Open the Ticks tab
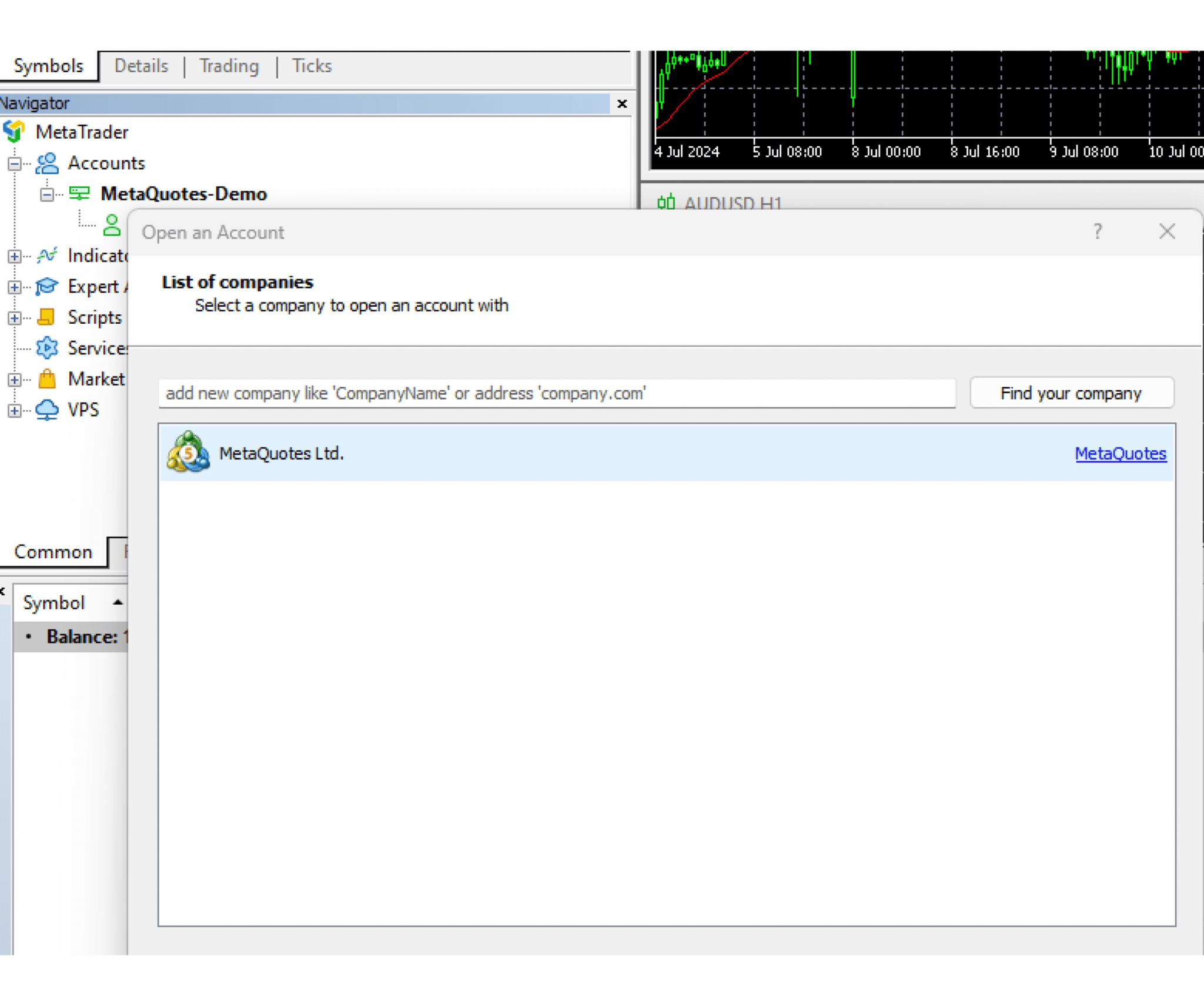Viewport: 1204px width, 1006px height. [x=312, y=66]
